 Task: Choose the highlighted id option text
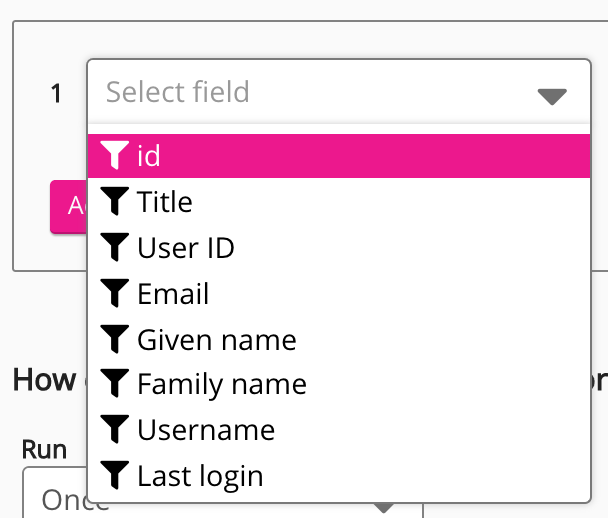pos(149,156)
